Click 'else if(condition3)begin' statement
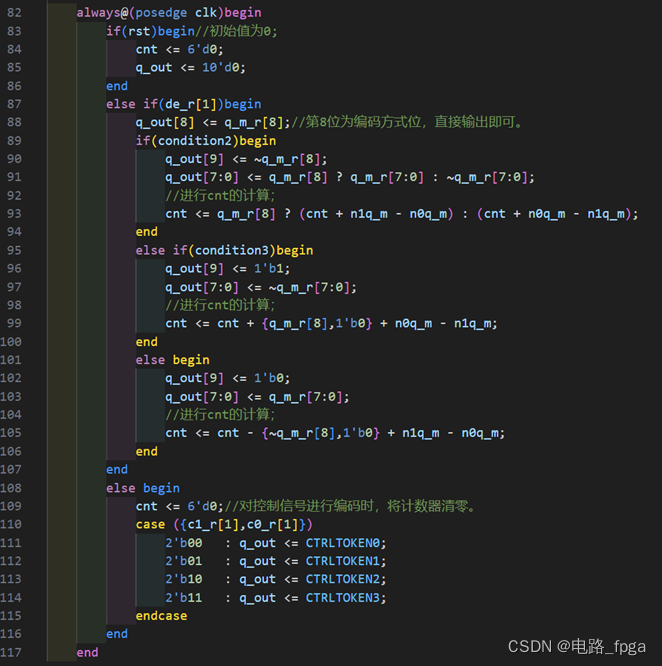Image resolution: width=662 pixels, height=666 pixels. (x=225, y=251)
